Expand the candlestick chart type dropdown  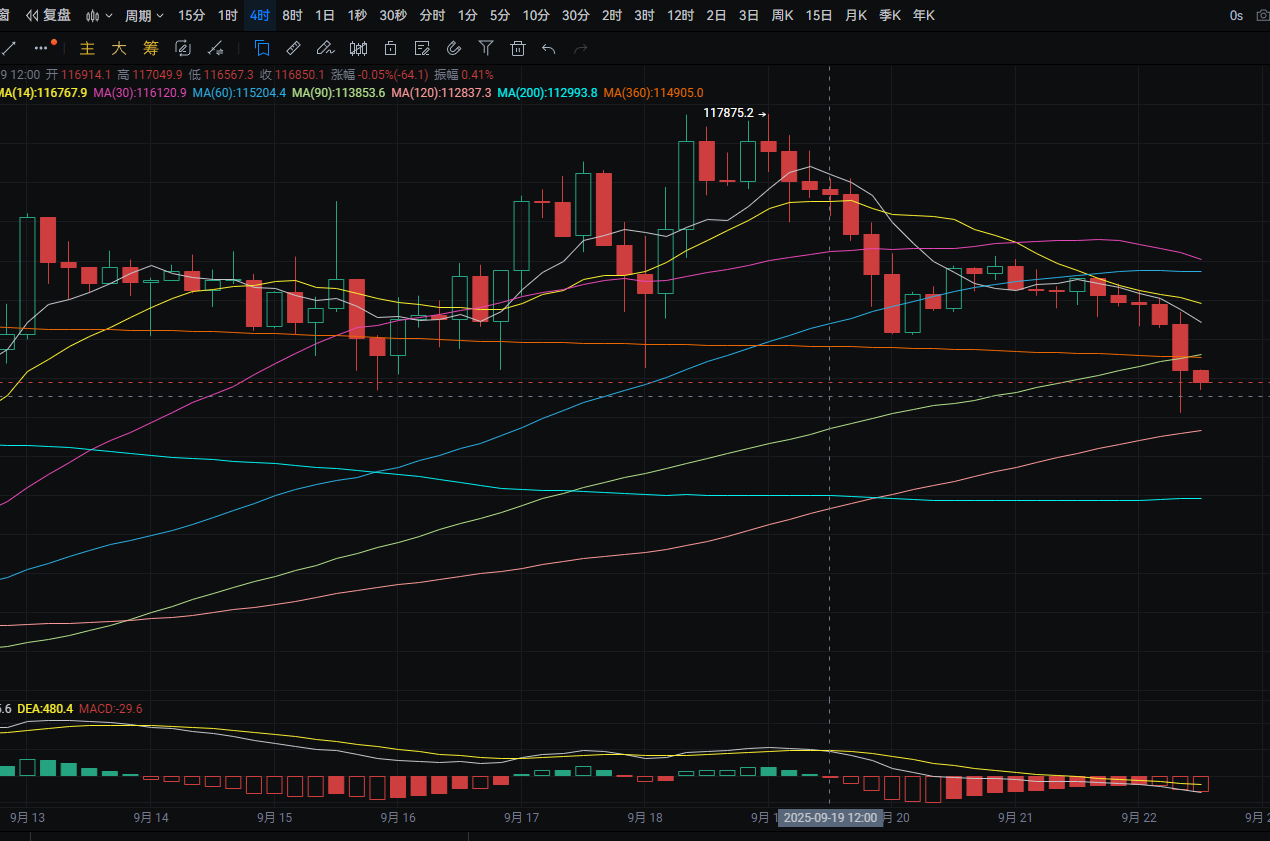(x=99, y=15)
